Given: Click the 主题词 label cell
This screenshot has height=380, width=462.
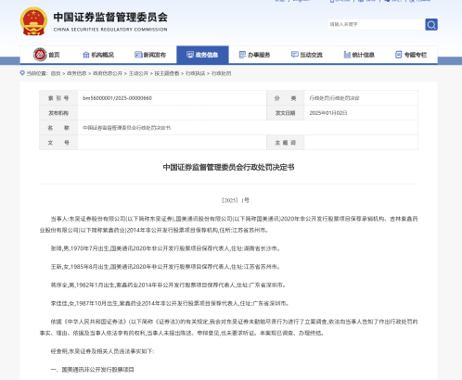Looking at the screenshot, I should (x=285, y=143).
